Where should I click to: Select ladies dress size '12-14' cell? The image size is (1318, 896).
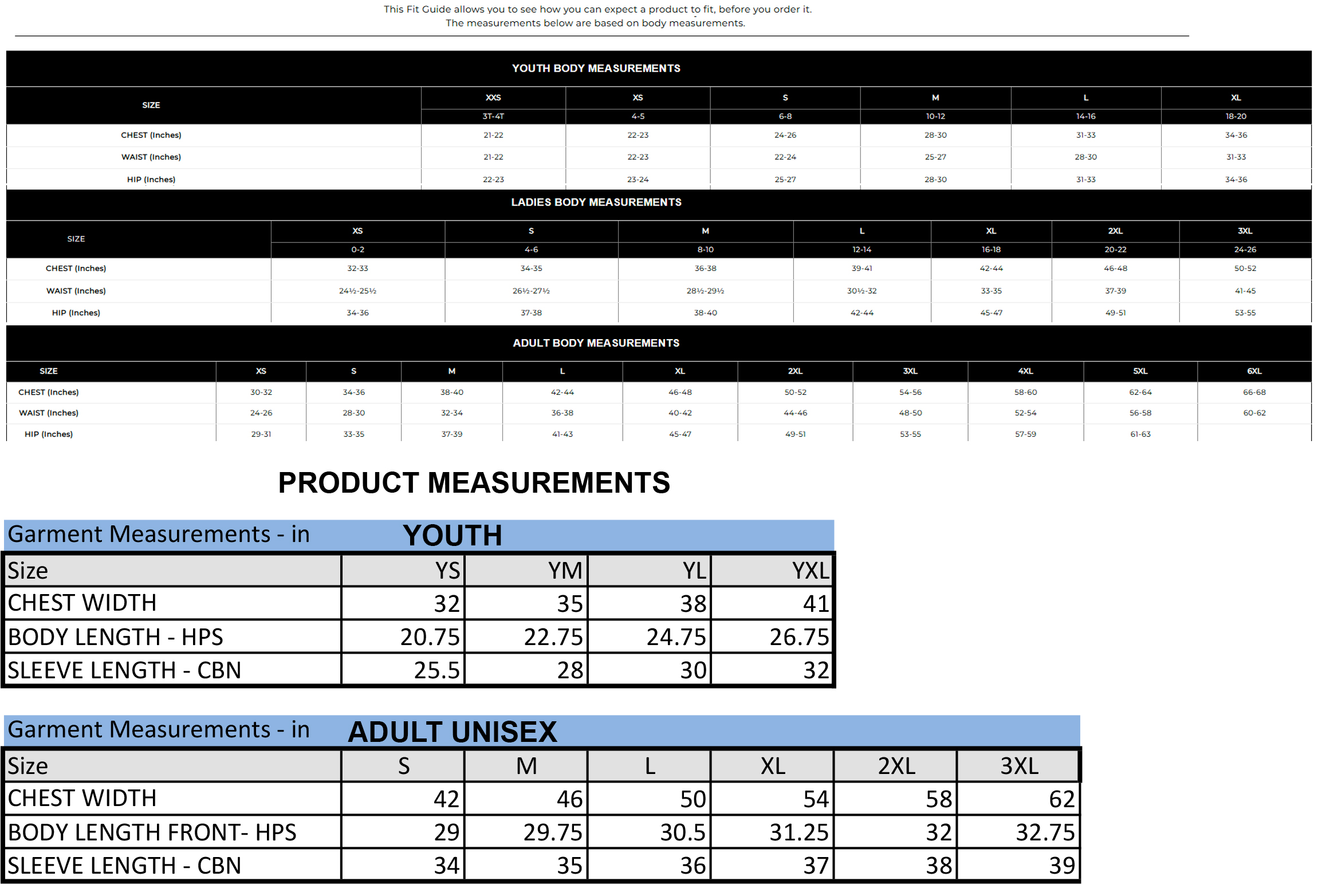pos(861,249)
